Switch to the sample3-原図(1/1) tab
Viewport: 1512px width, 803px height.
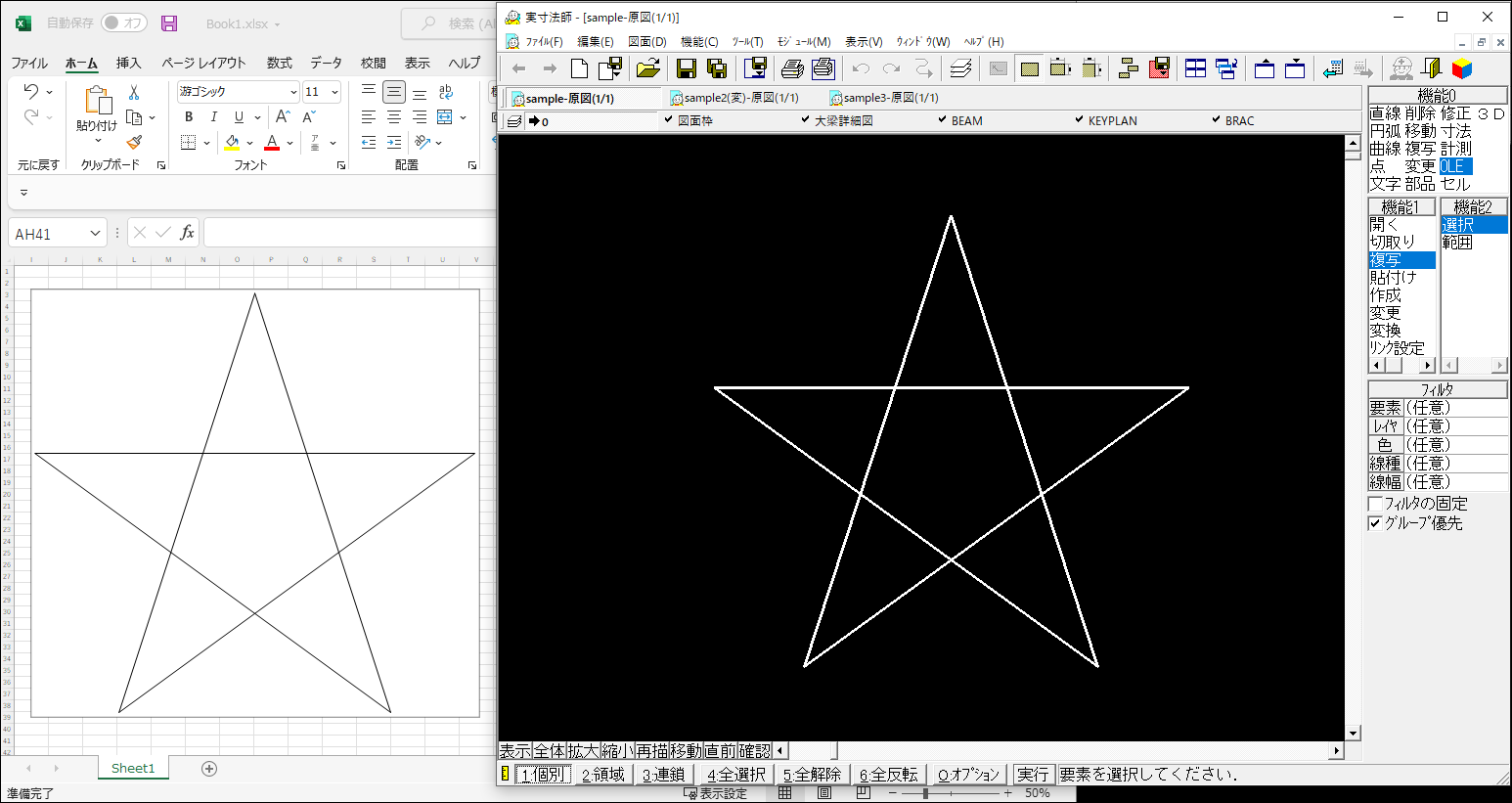coord(884,98)
